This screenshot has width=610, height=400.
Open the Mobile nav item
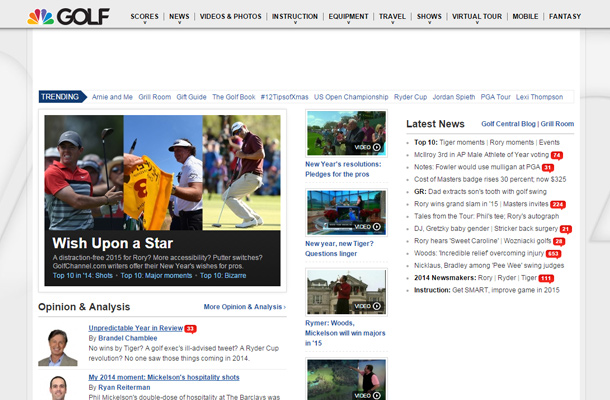pos(525,16)
